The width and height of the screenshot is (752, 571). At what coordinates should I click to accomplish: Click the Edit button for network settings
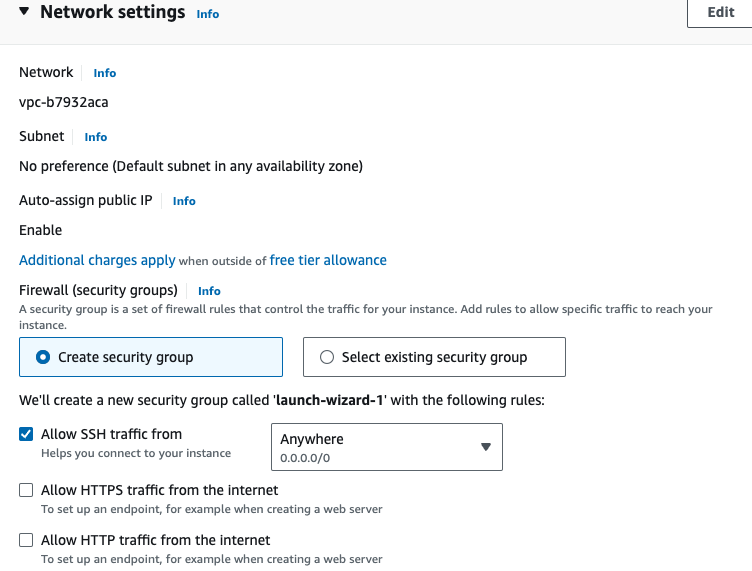click(720, 12)
